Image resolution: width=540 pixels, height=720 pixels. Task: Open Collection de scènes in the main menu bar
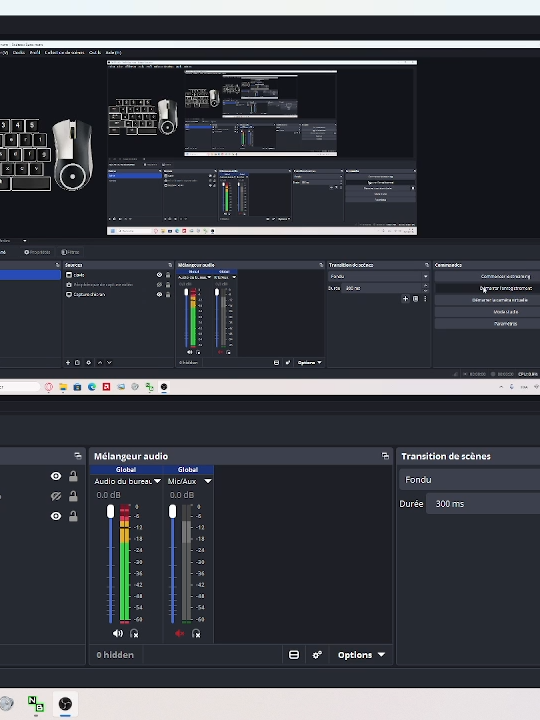[x=64, y=52]
